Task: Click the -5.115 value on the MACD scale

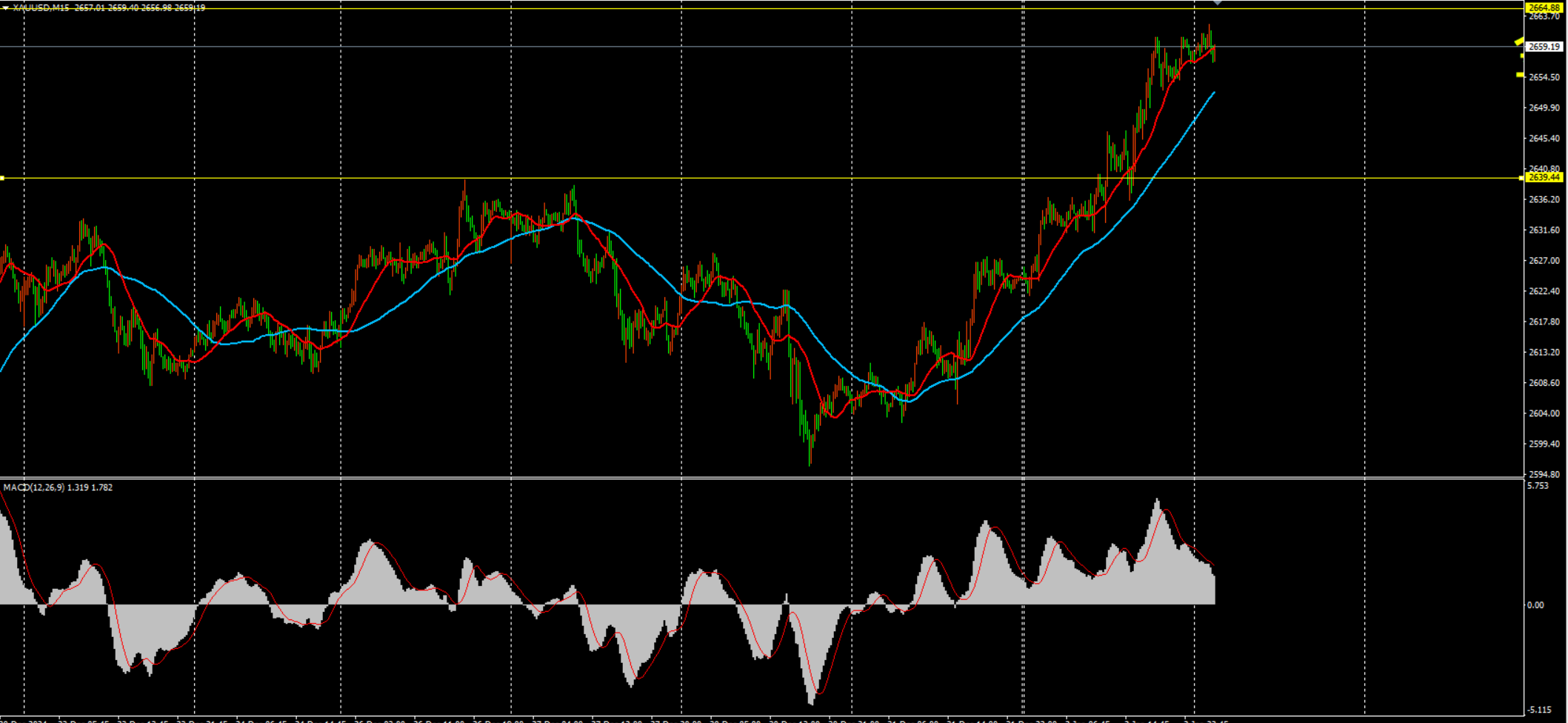Action: point(1538,710)
